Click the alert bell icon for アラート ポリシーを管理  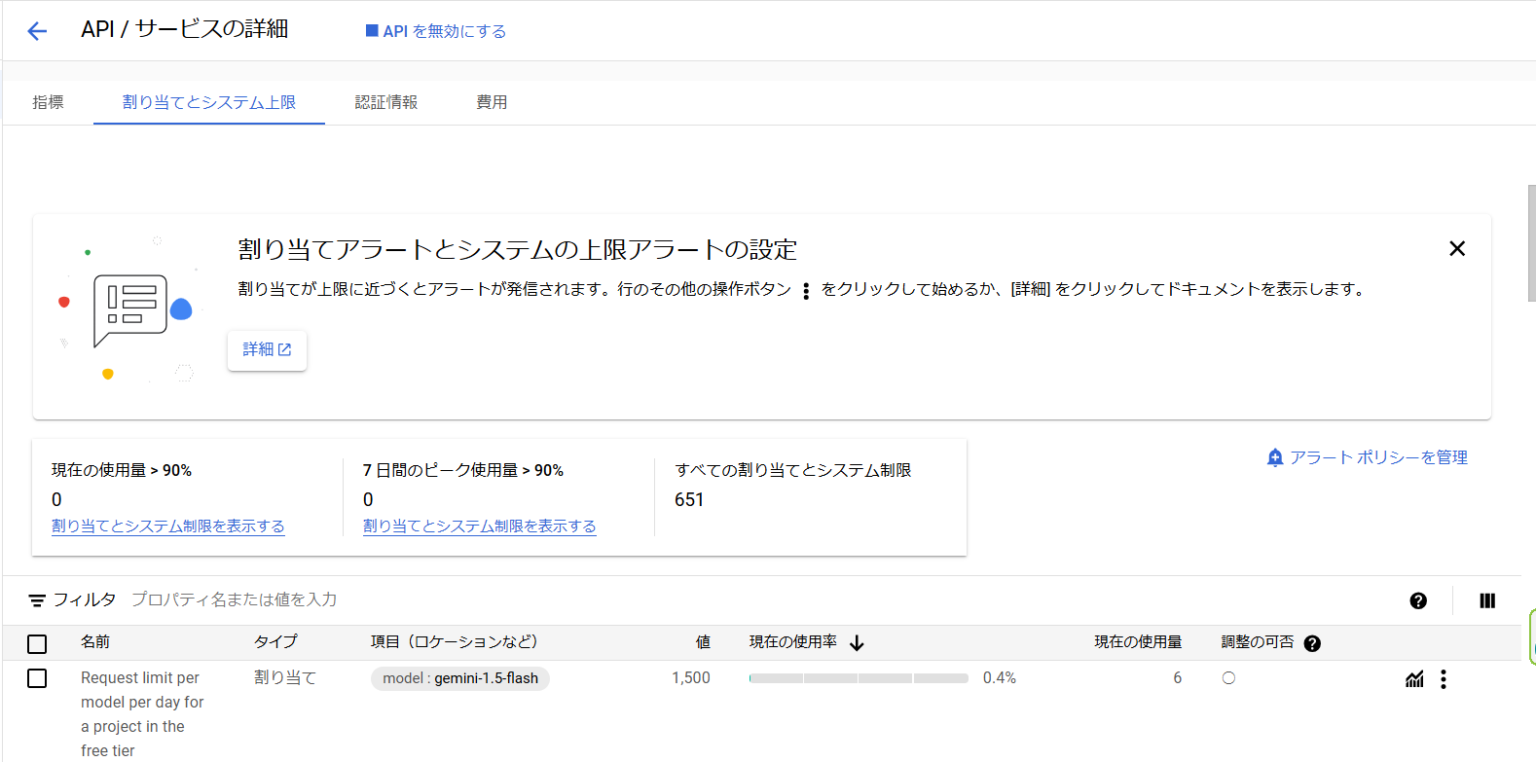(1275, 457)
